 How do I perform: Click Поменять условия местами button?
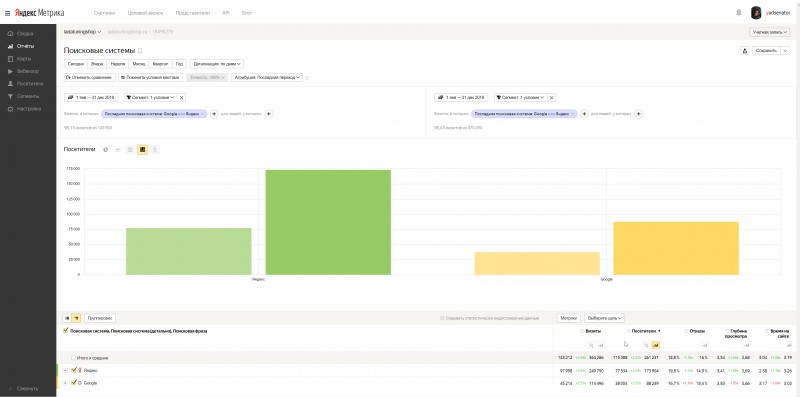point(151,78)
